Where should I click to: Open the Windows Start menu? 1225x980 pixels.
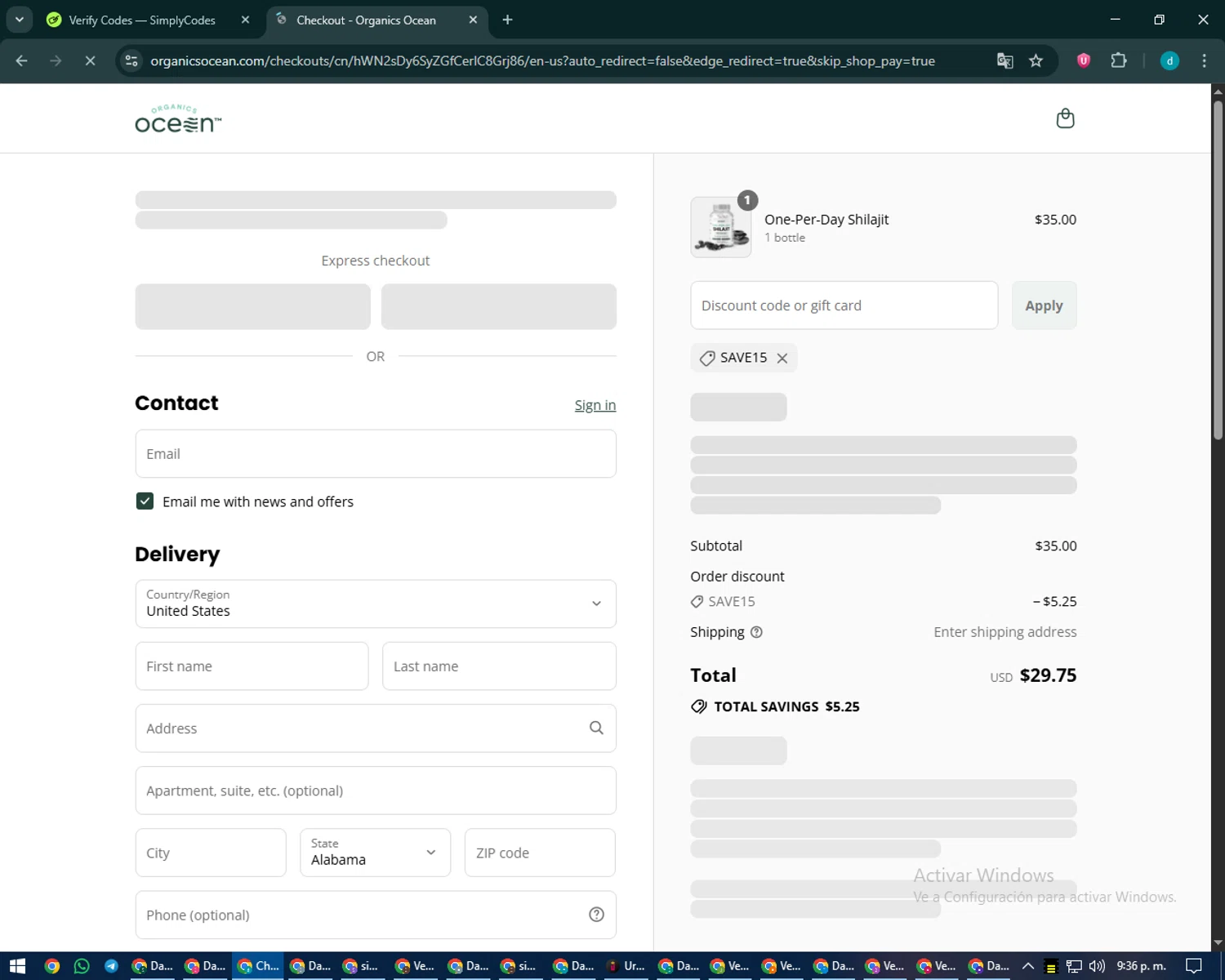tap(17, 966)
